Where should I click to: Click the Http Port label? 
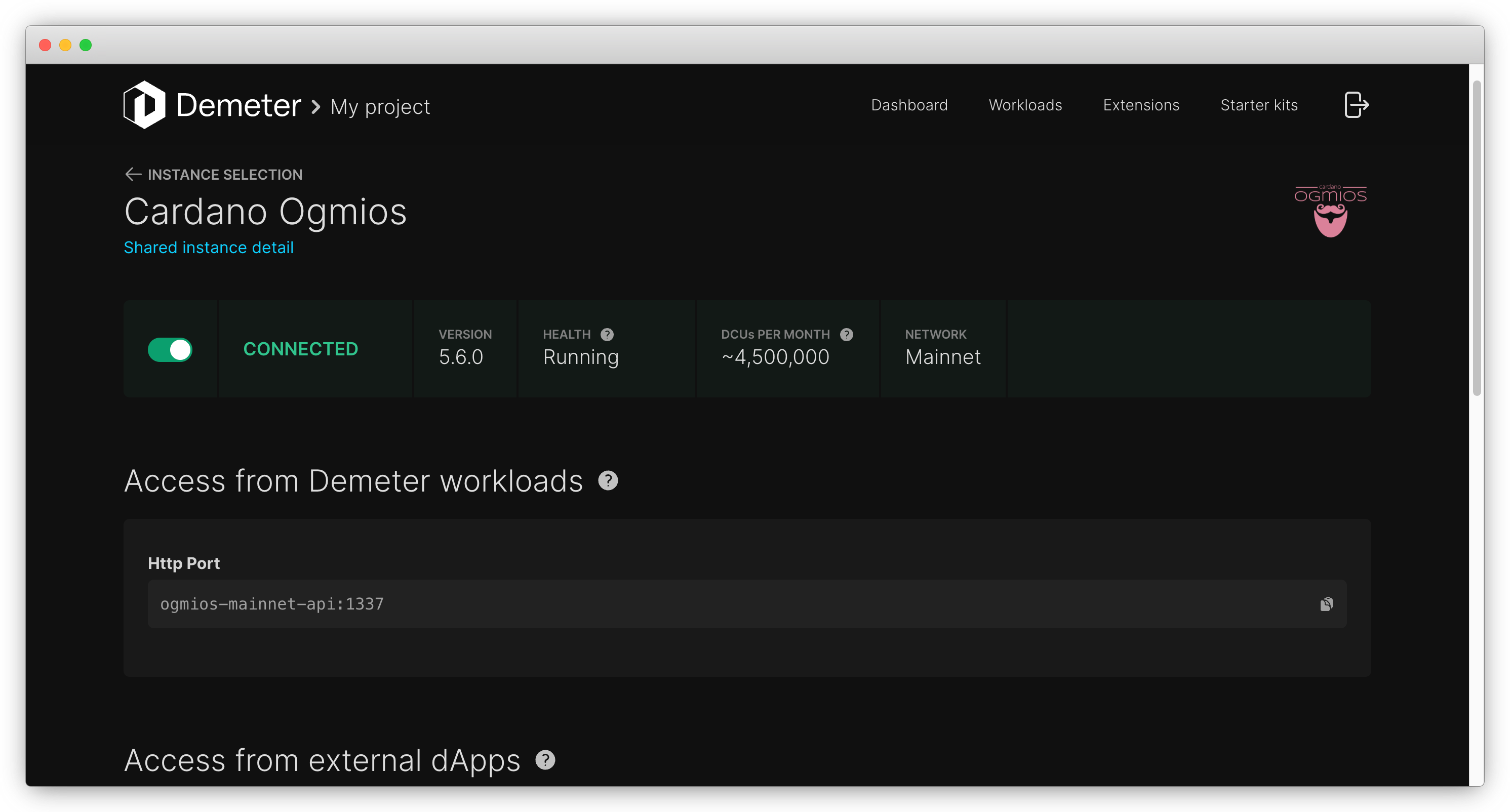[183, 563]
